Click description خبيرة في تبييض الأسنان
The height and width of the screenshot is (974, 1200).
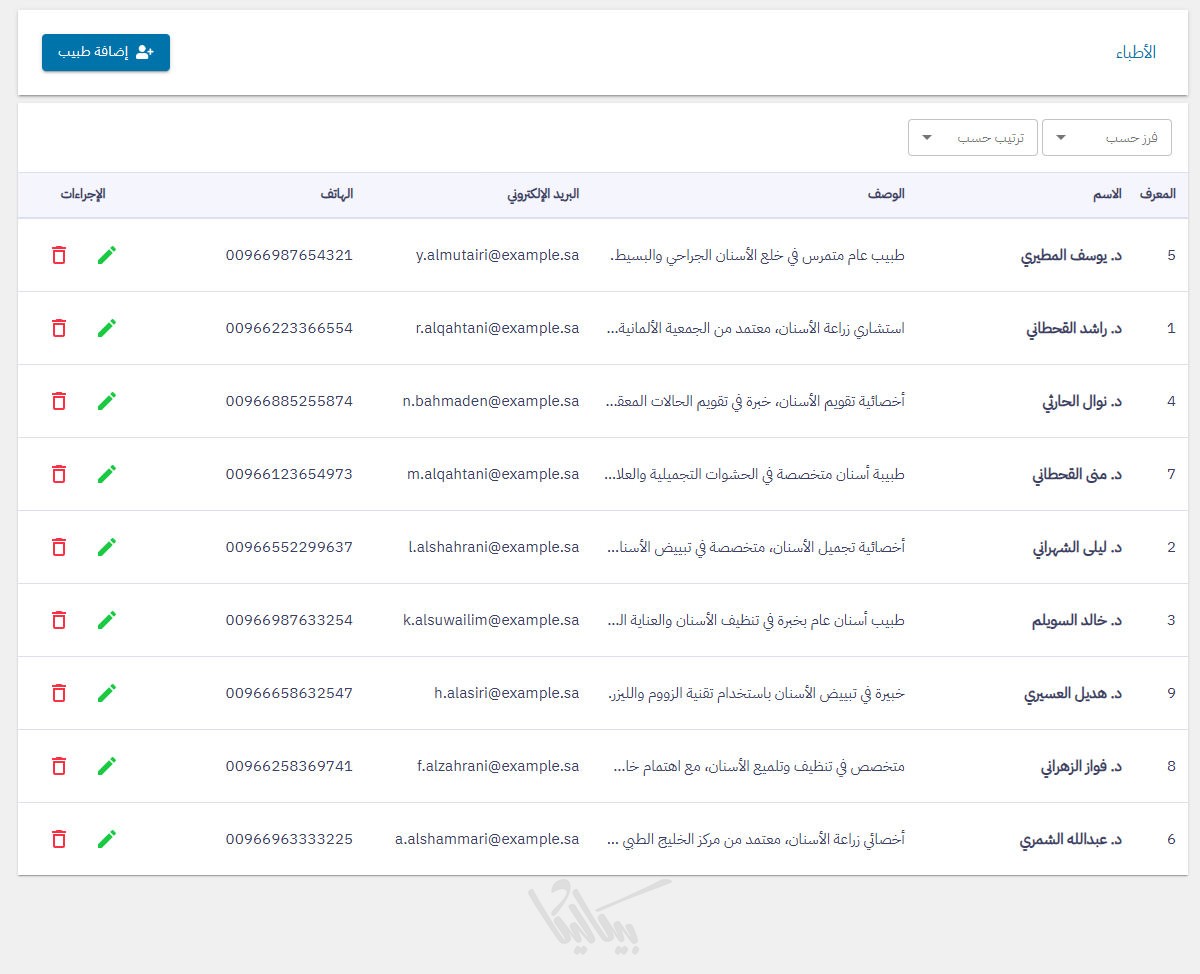pyautogui.click(x=757, y=693)
